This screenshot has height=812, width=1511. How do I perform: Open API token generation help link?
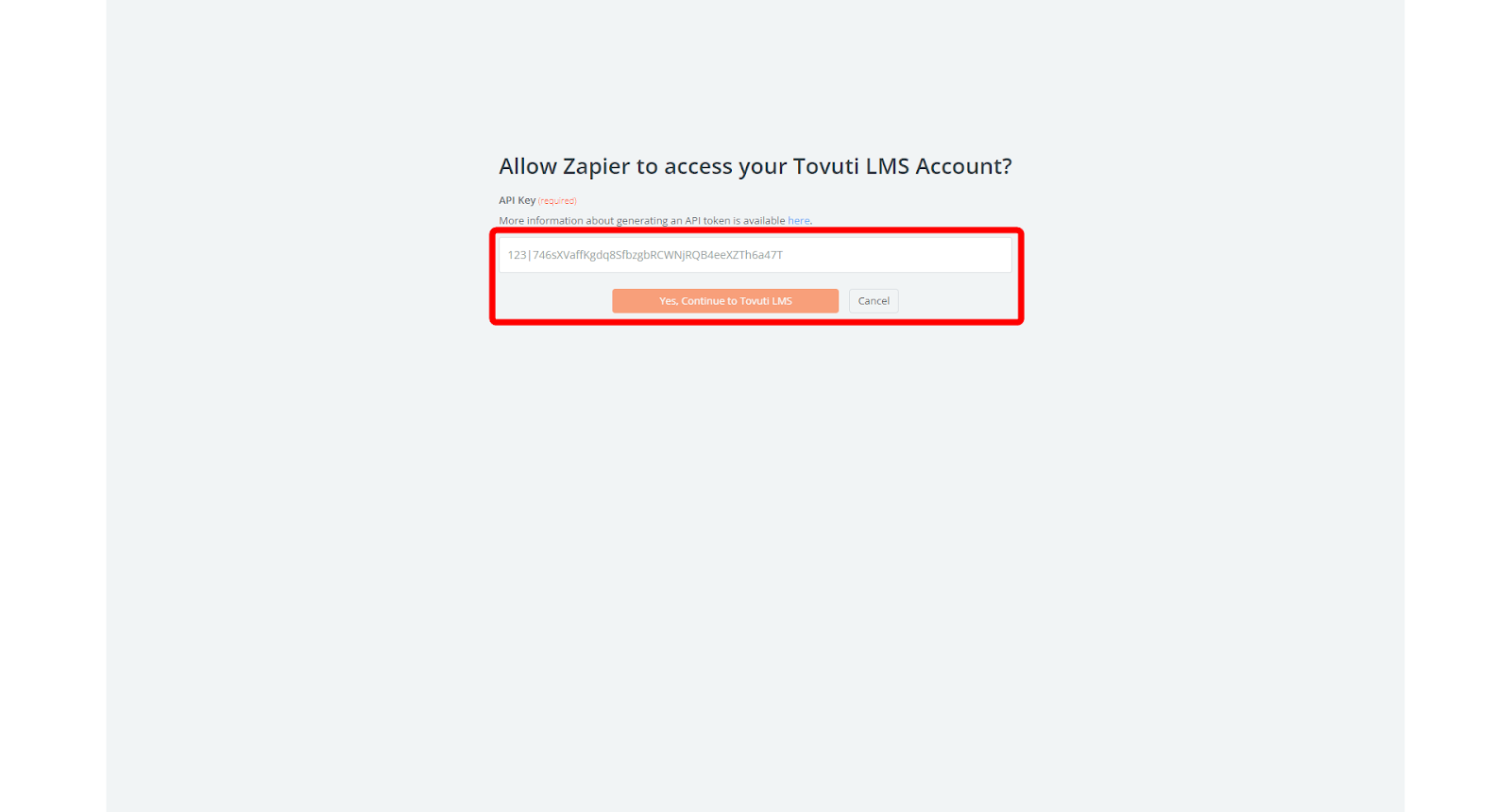pos(799,221)
